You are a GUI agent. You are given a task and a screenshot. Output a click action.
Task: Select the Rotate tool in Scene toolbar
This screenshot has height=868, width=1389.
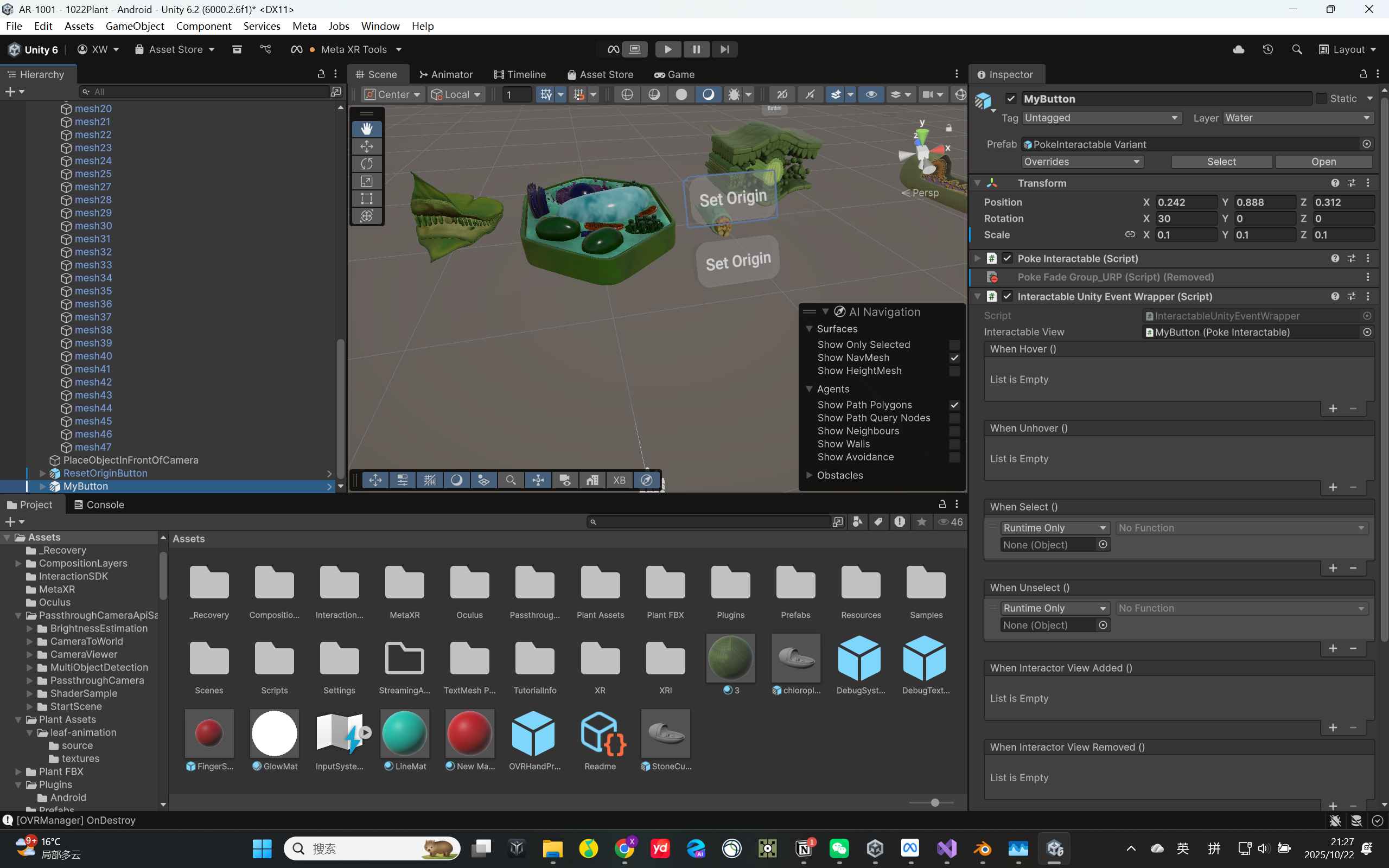point(367,164)
